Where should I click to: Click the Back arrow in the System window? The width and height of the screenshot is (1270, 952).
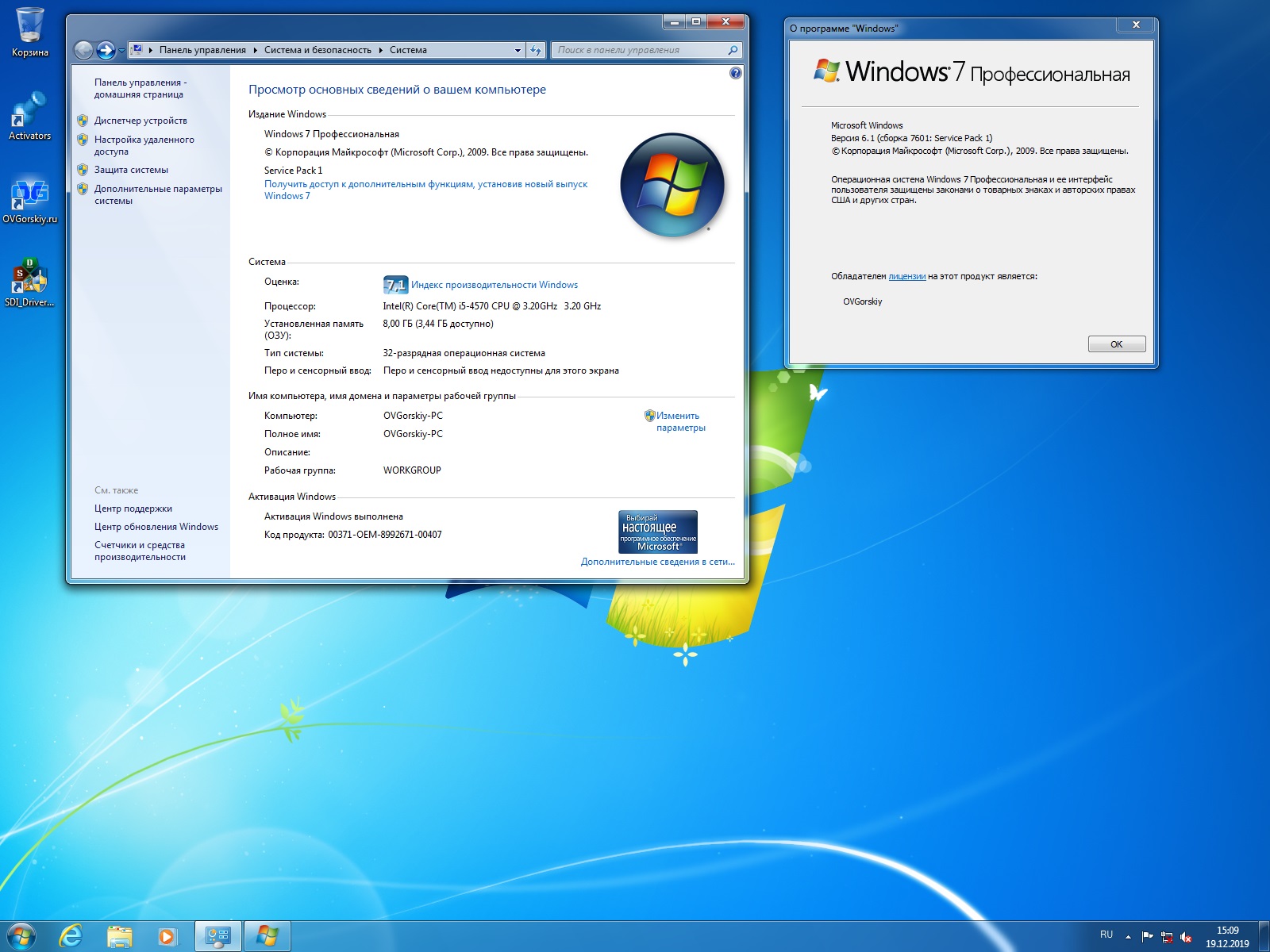coord(83,50)
